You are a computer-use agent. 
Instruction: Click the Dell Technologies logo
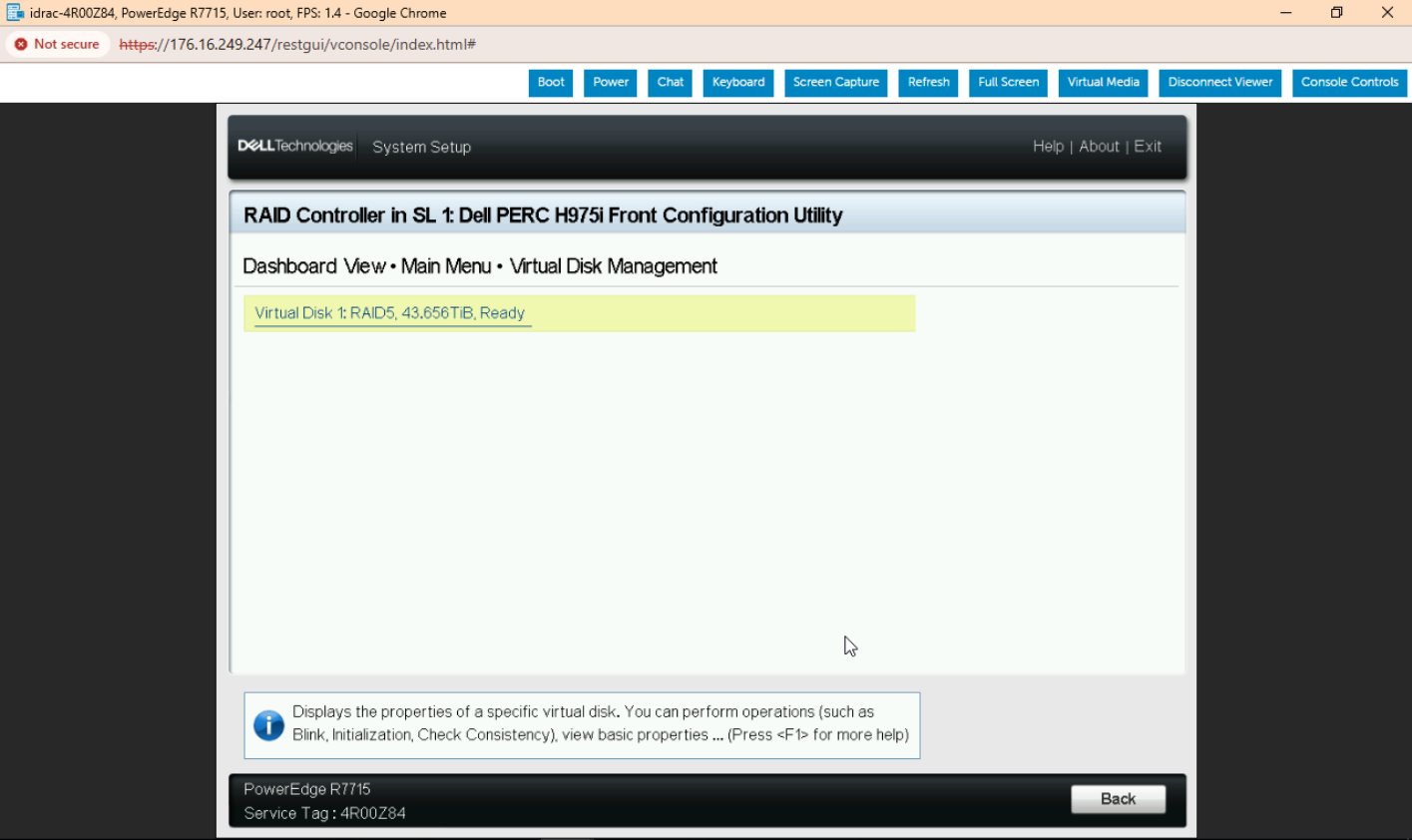(x=295, y=146)
